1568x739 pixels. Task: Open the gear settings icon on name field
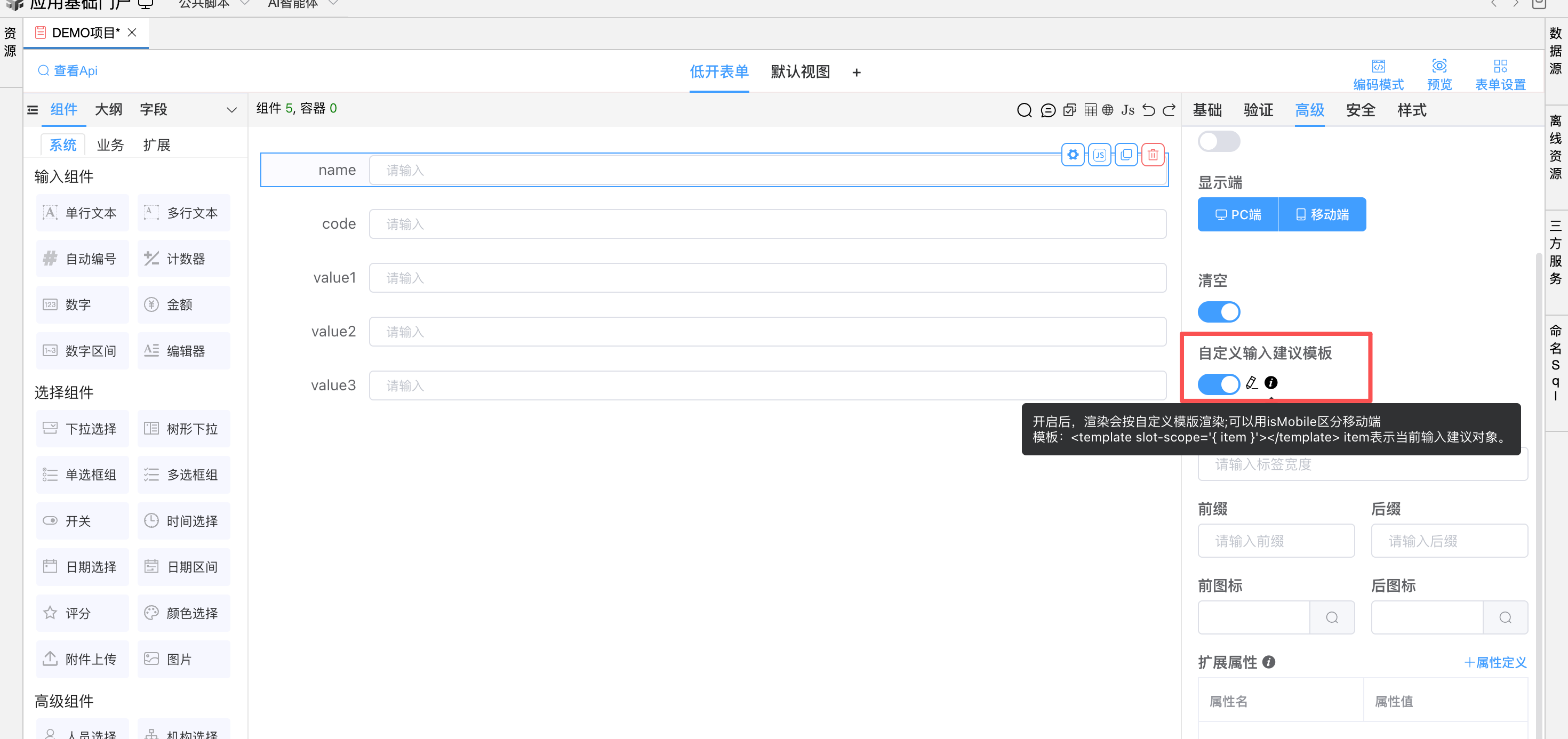1073,155
